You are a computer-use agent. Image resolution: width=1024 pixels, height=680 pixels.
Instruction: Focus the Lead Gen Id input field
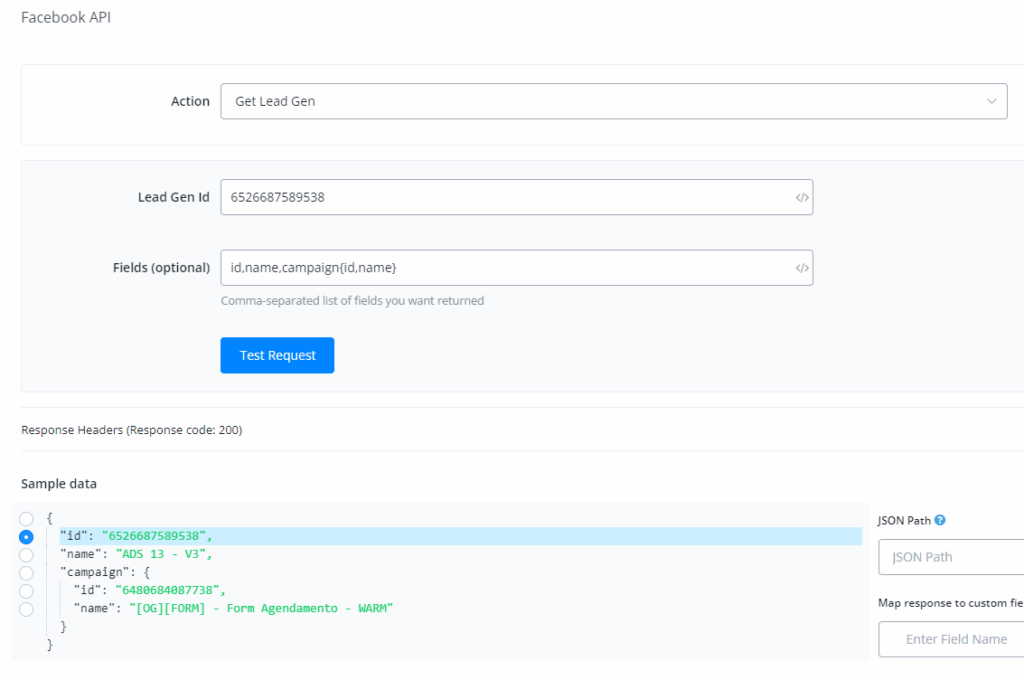tap(505, 198)
